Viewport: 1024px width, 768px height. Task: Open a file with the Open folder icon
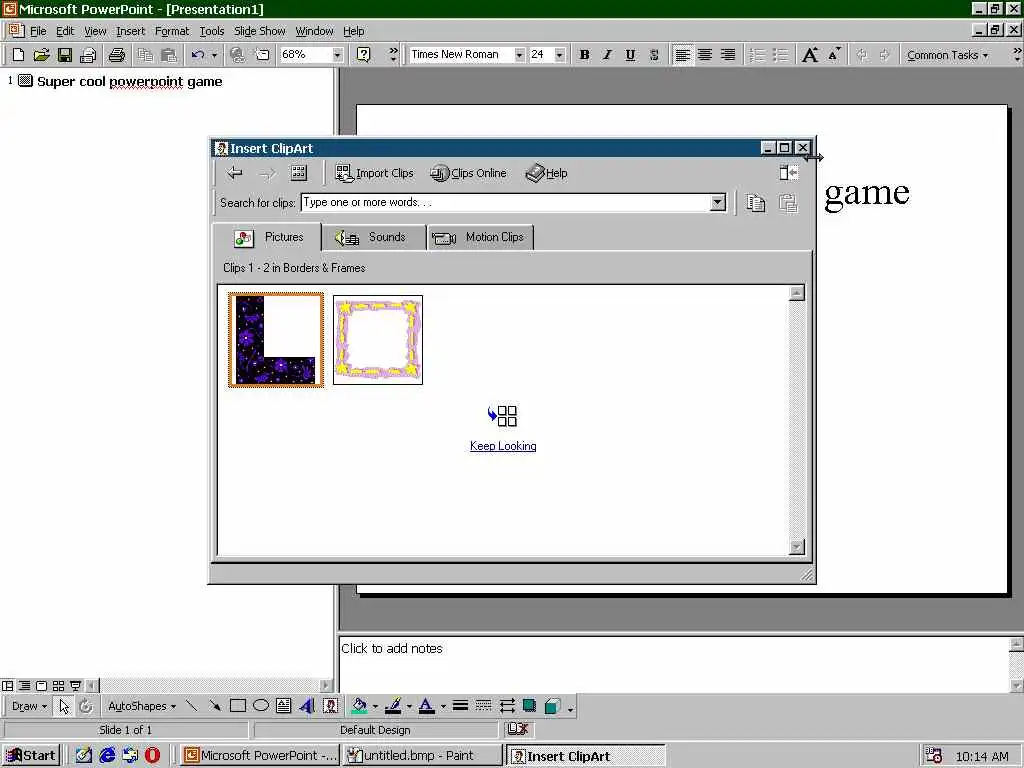coord(41,55)
